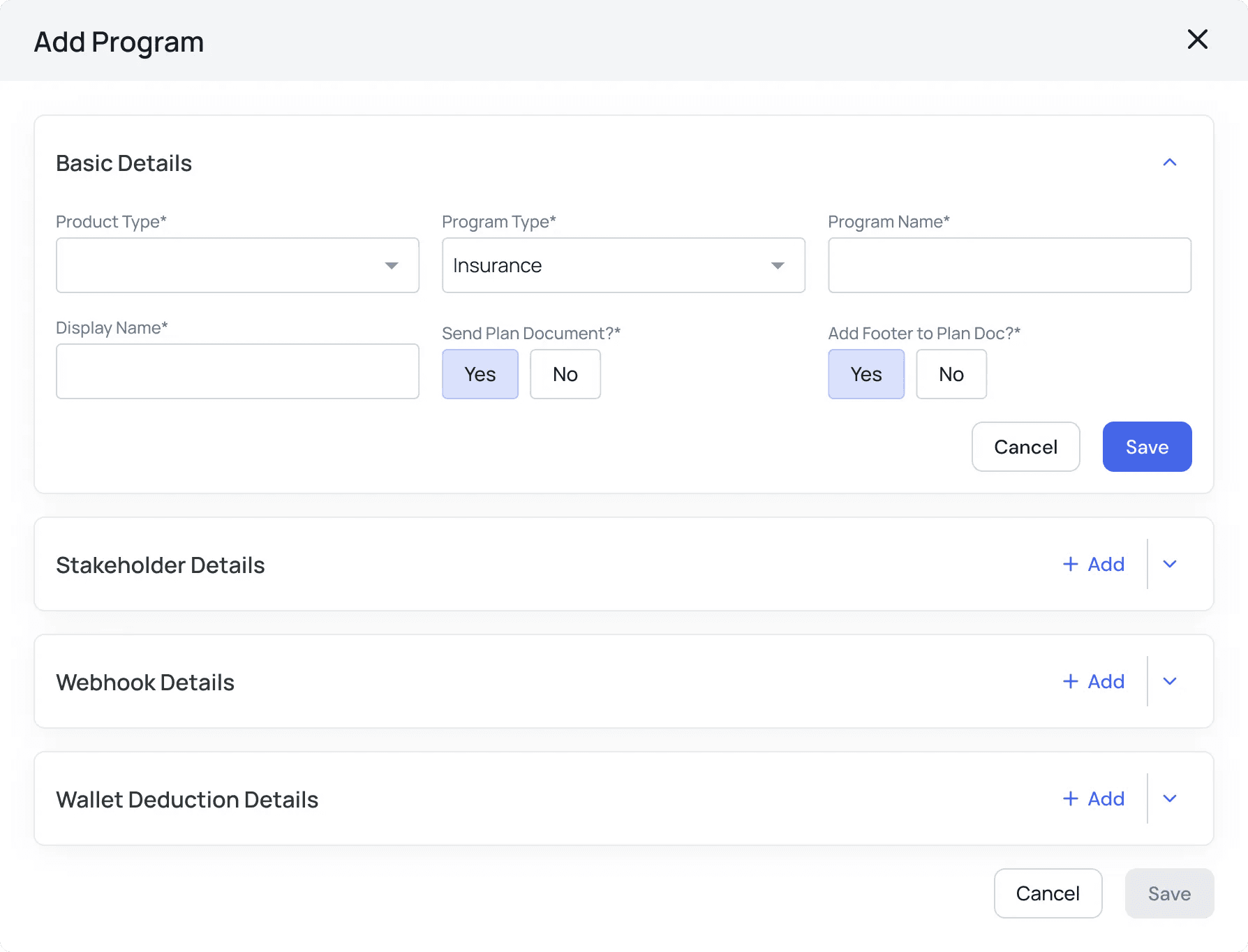Screen dimensions: 1248x952
Task: Select No for Add Footer to Plan Doc
Action: [x=951, y=374]
